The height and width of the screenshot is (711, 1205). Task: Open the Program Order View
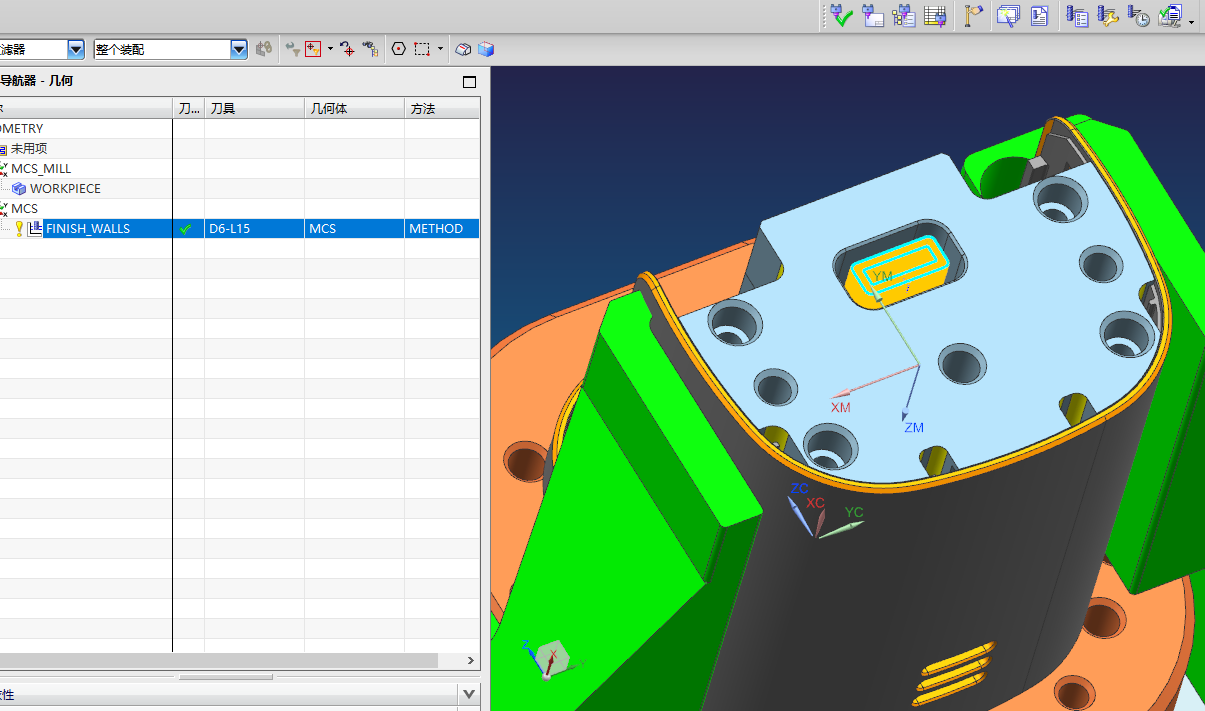click(x=873, y=16)
